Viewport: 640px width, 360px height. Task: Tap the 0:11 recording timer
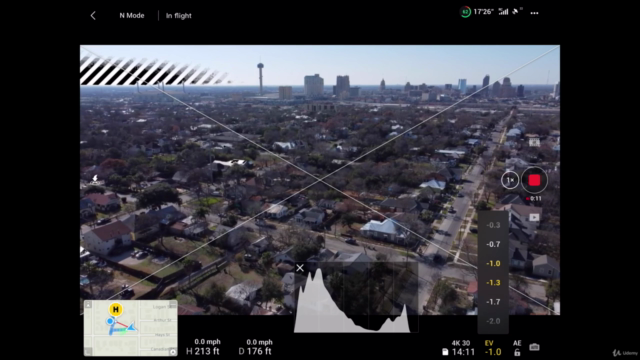click(534, 199)
